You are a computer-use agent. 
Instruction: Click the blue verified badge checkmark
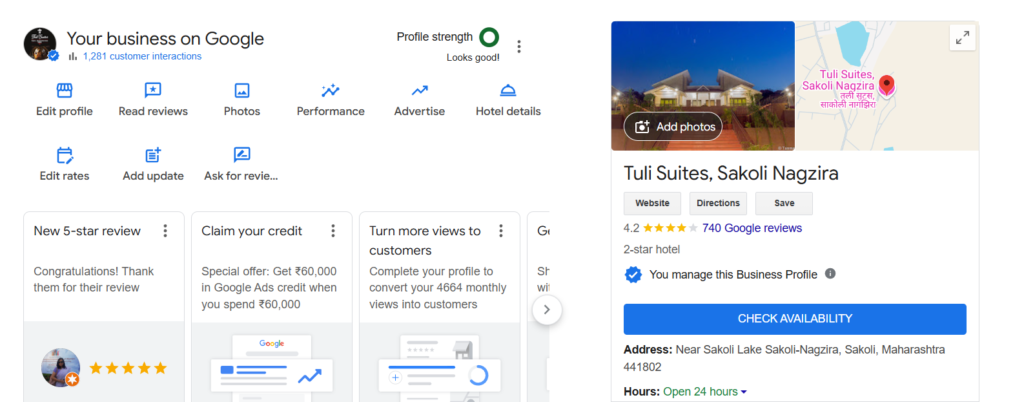pyautogui.click(x=633, y=275)
